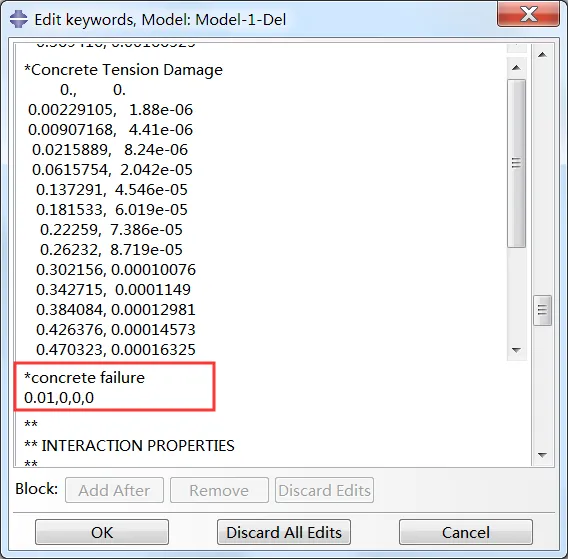
Task: Click the row 0.470323, 0.00016325
Action: click(x=116, y=350)
